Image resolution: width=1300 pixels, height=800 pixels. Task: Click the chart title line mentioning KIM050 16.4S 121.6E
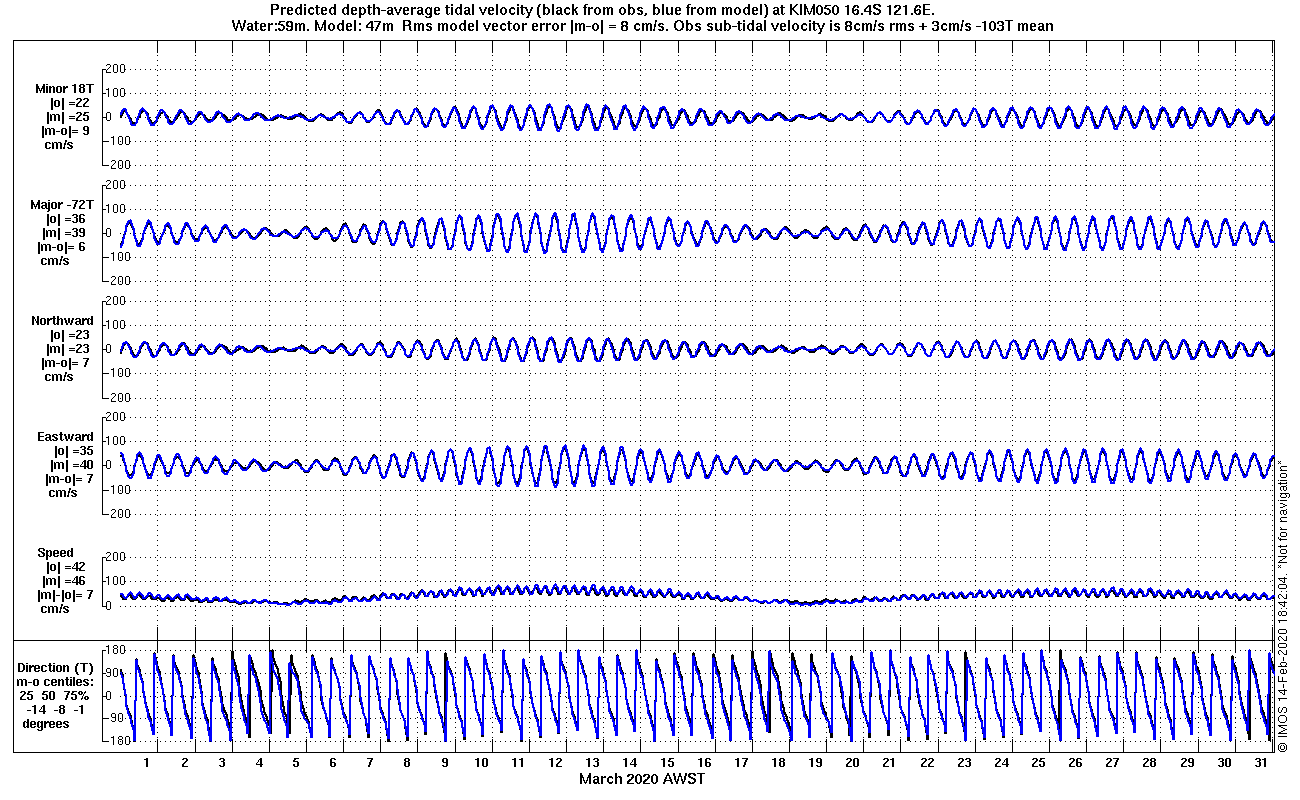(603, 10)
